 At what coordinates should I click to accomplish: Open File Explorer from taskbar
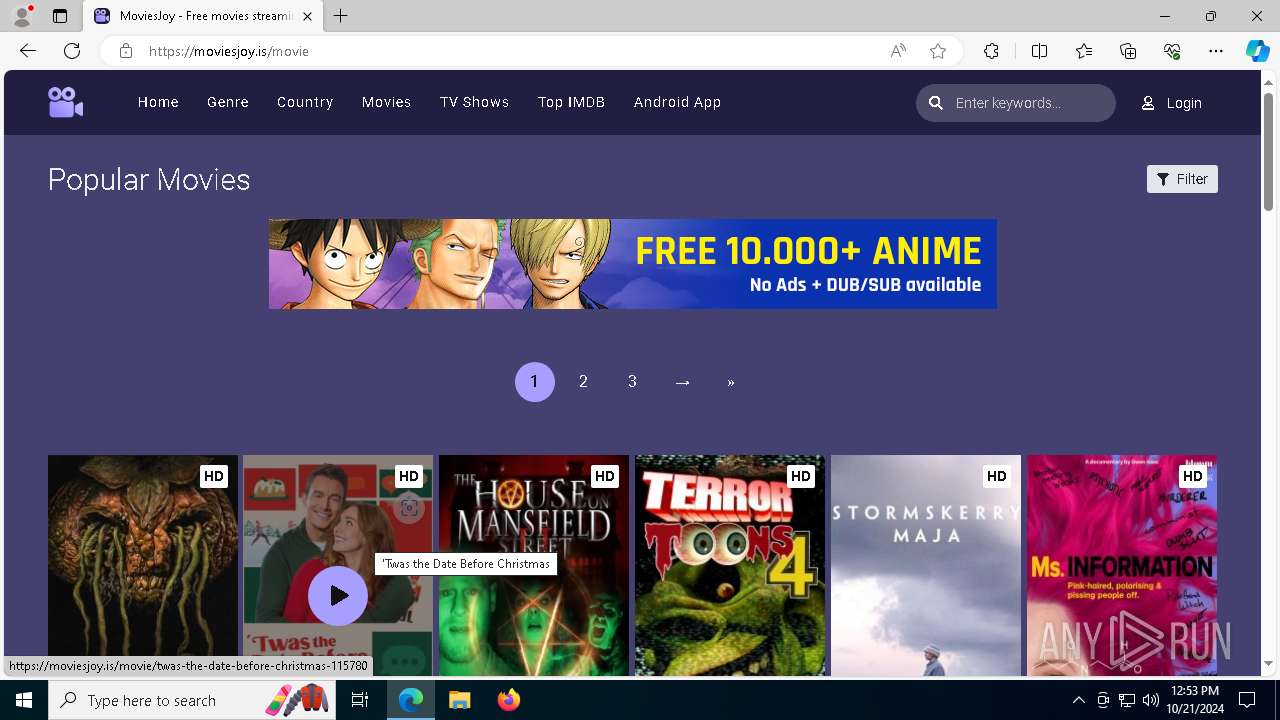459,700
